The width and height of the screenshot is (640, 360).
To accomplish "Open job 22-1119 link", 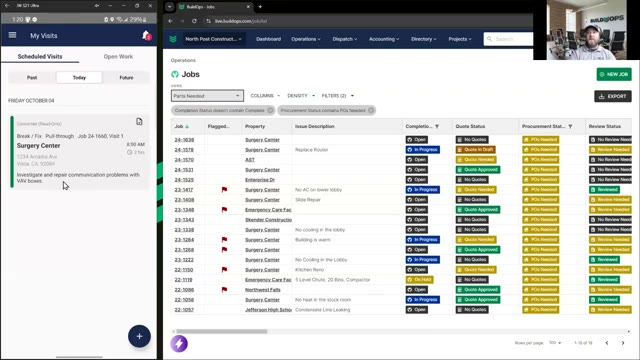I will (x=183, y=280).
